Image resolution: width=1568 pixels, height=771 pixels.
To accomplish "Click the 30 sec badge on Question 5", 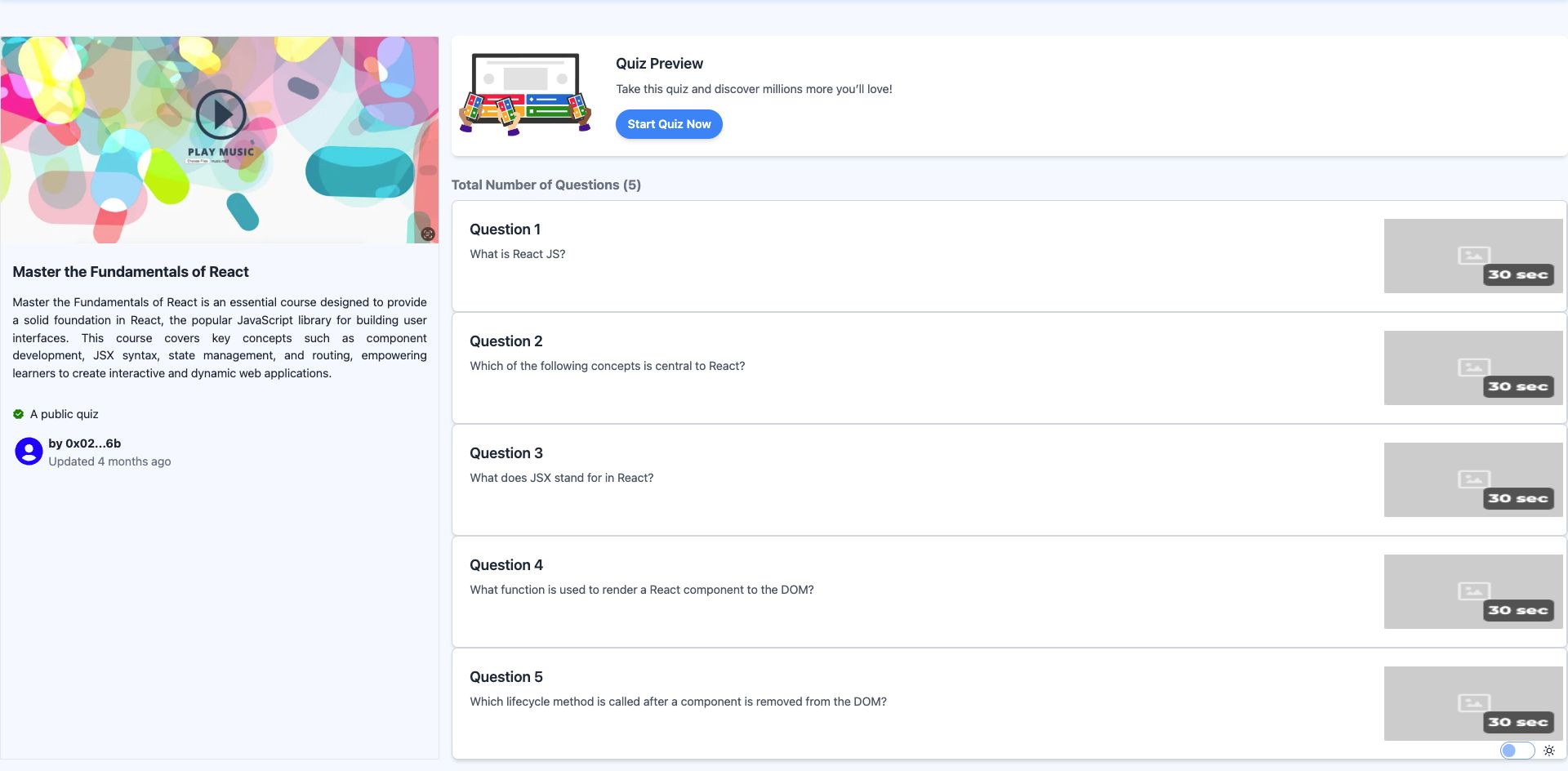I will coord(1518,723).
